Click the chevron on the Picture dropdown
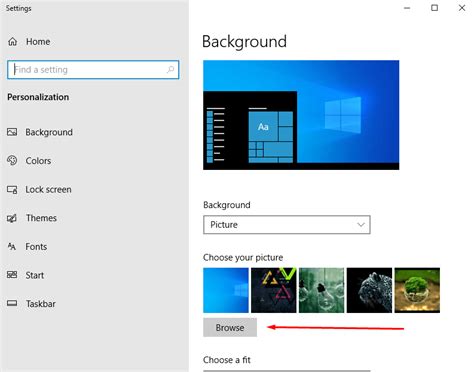Image resolution: width=474 pixels, height=372 pixels. [x=361, y=225]
